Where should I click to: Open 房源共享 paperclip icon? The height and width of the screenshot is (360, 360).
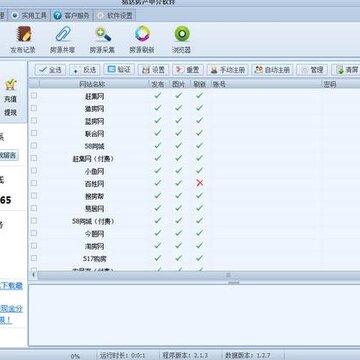pos(63,34)
